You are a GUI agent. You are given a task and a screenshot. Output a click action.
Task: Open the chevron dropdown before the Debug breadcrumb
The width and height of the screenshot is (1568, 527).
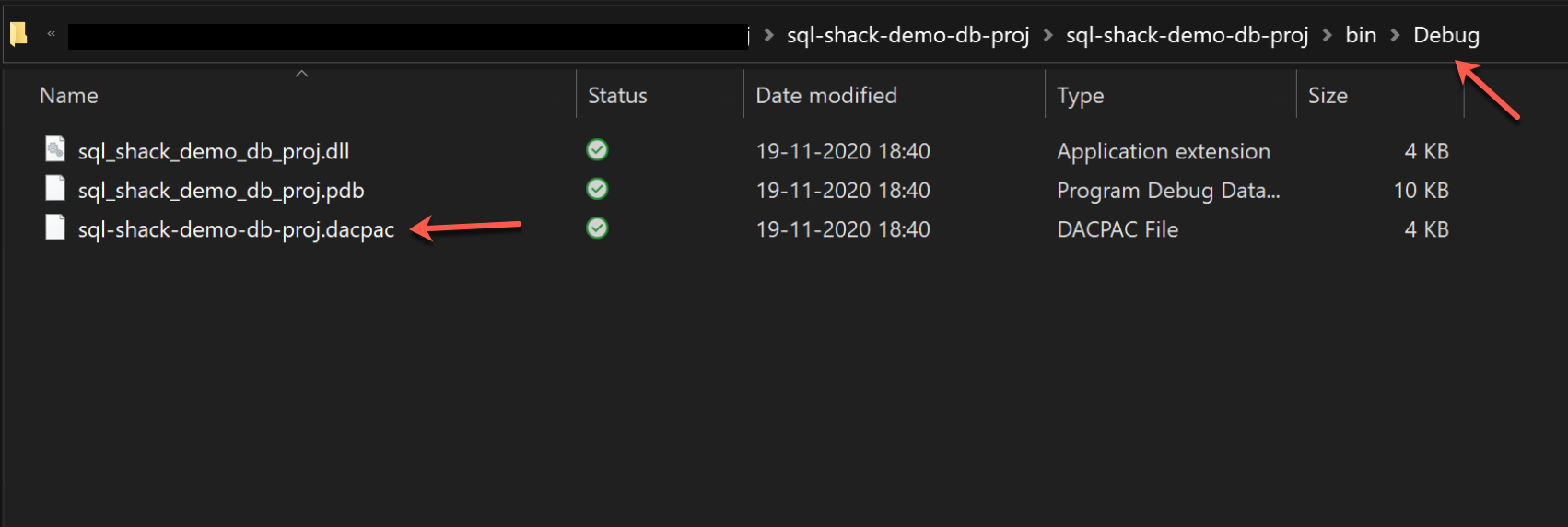pos(1395,35)
